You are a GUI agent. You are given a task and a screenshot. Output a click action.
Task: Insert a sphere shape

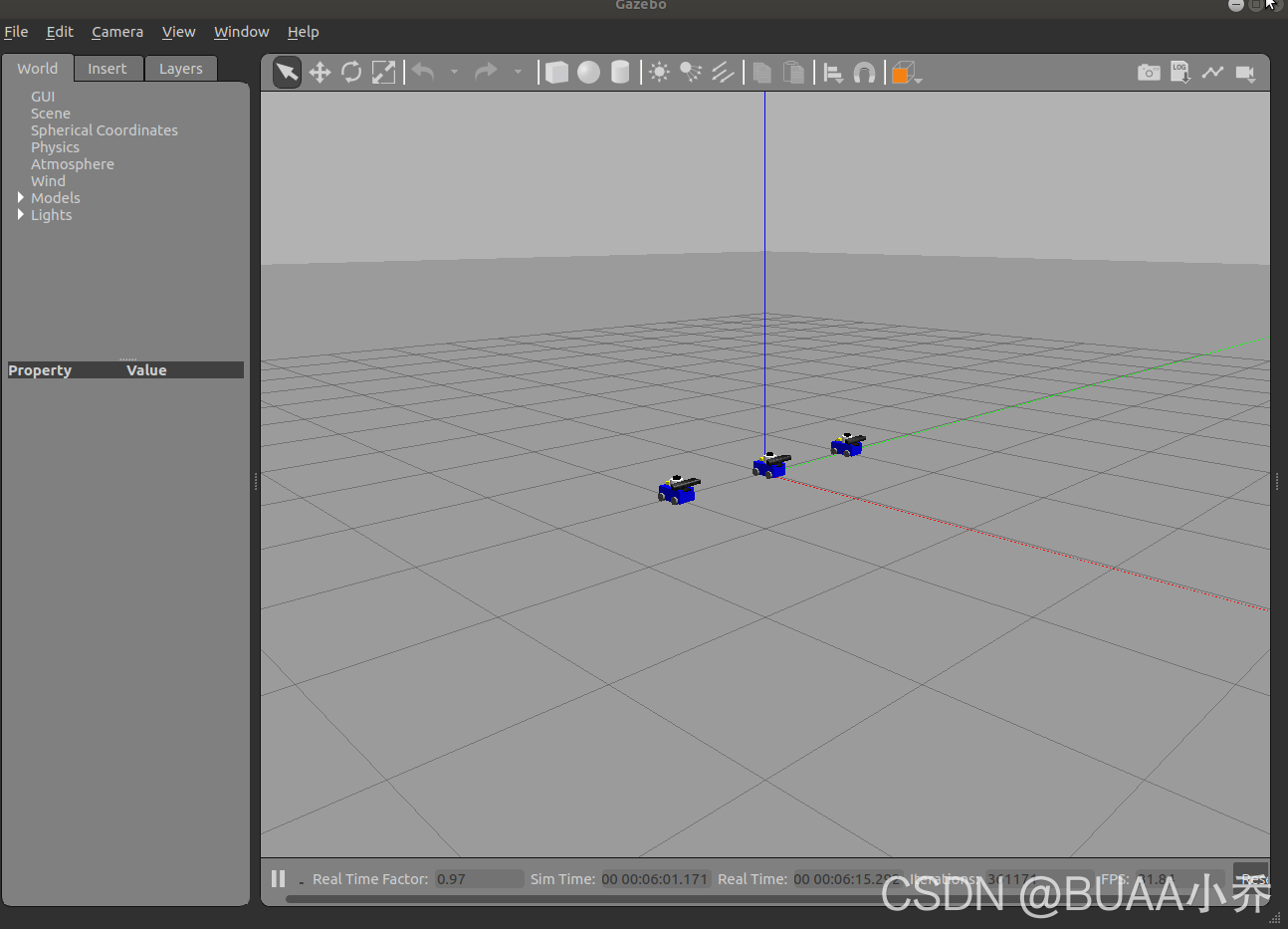[589, 72]
